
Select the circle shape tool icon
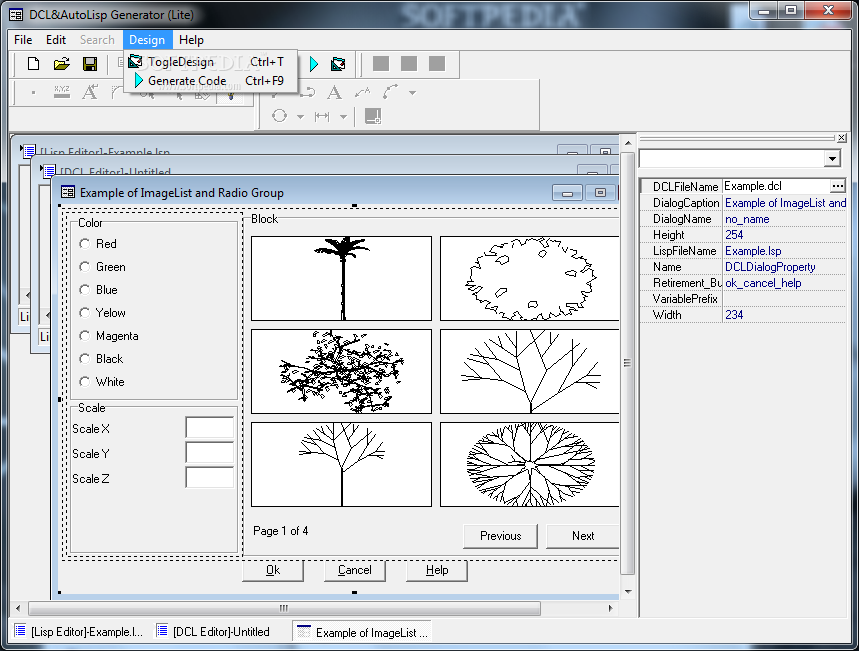pyautogui.click(x=279, y=116)
